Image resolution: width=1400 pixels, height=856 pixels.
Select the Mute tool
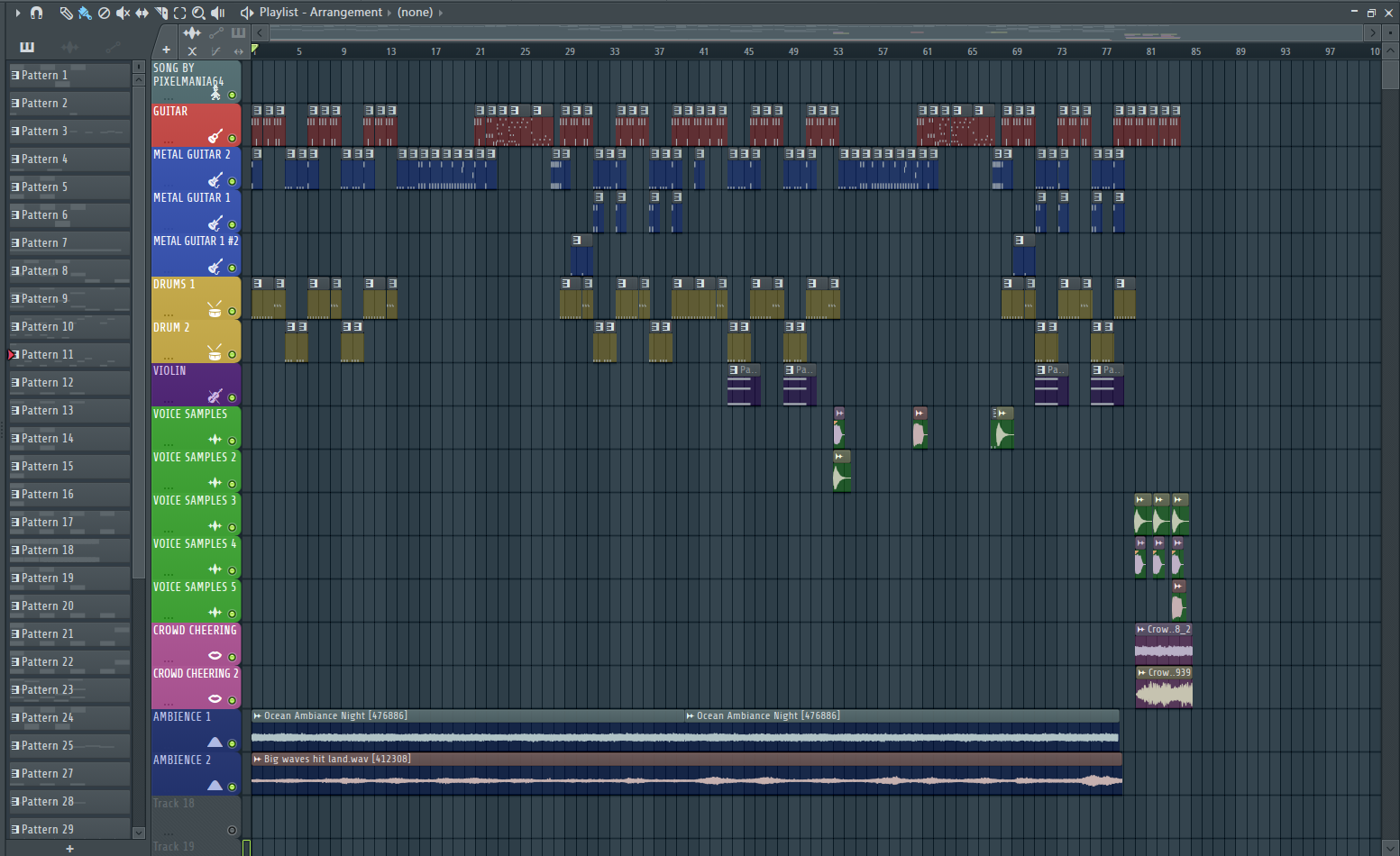[x=123, y=13]
